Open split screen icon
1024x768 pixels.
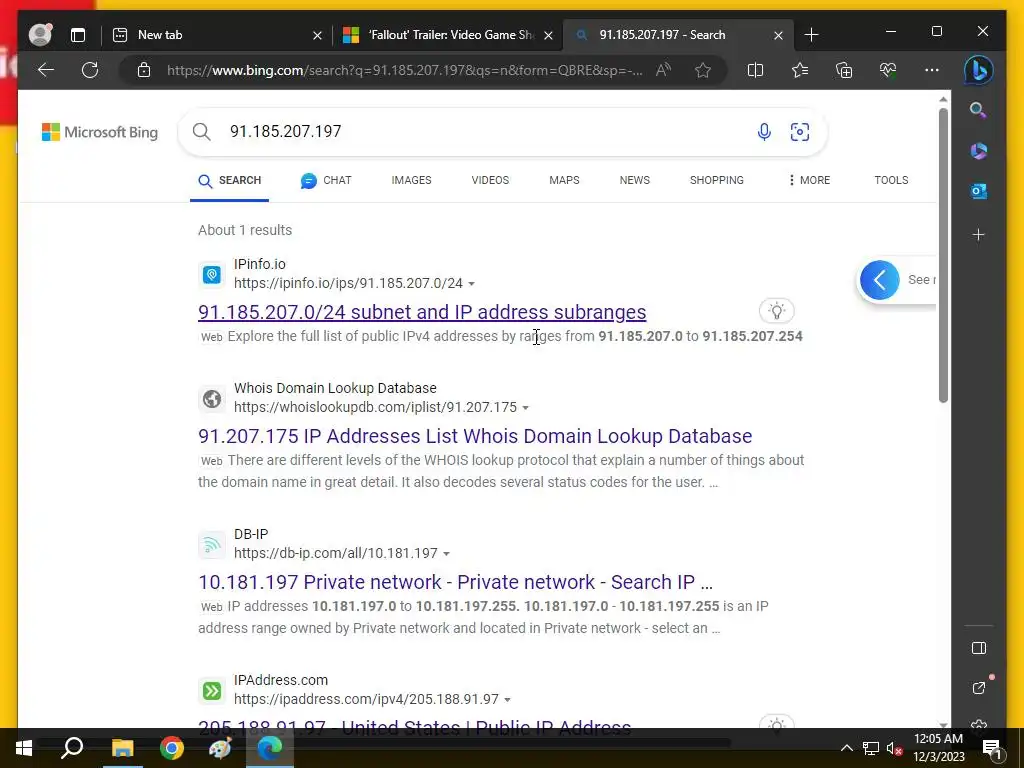point(755,70)
